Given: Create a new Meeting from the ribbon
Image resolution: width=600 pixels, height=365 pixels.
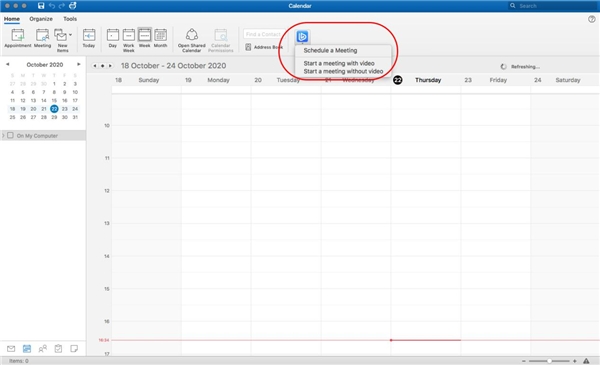Looking at the screenshot, I should click(x=42, y=38).
